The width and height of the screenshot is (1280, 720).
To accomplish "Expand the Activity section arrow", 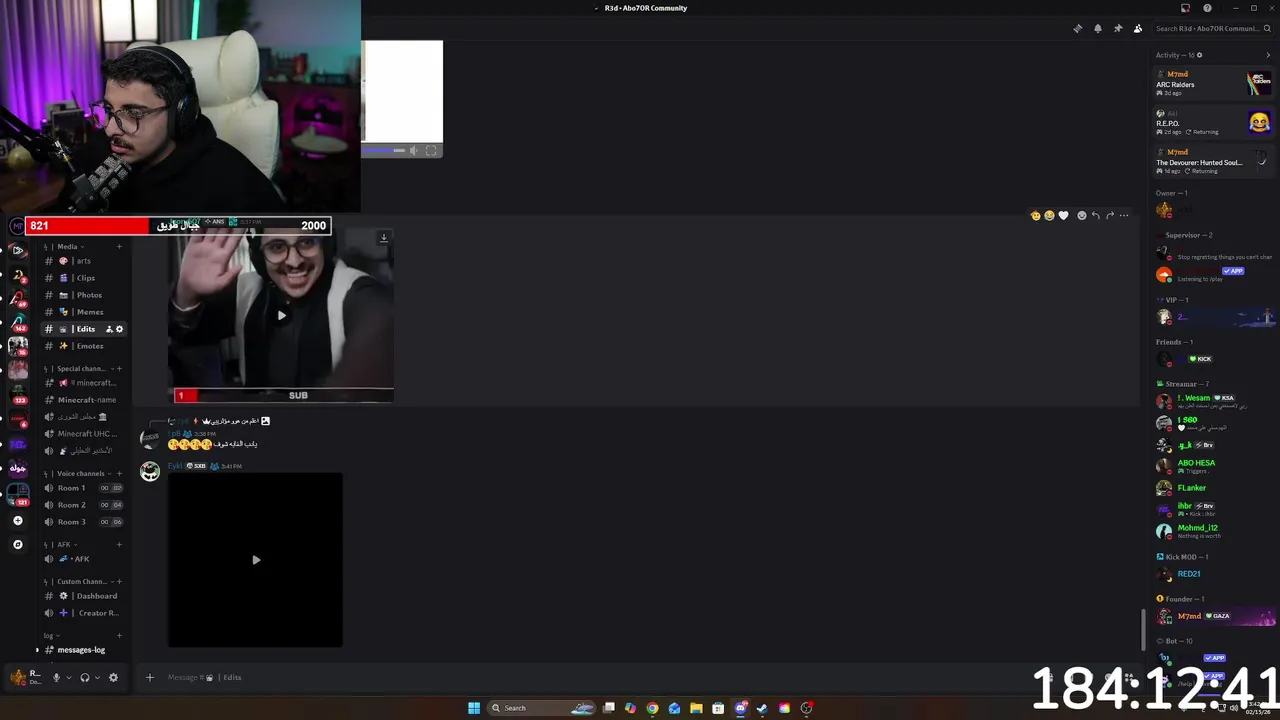I will click(1268, 55).
